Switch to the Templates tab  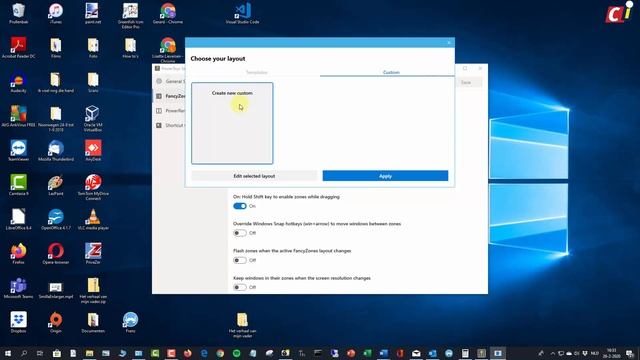coord(256,72)
